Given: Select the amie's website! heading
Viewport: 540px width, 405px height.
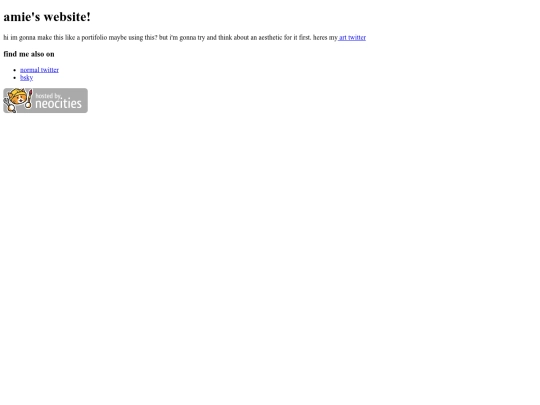Looking at the screenshot, I should tap(47, 17).
